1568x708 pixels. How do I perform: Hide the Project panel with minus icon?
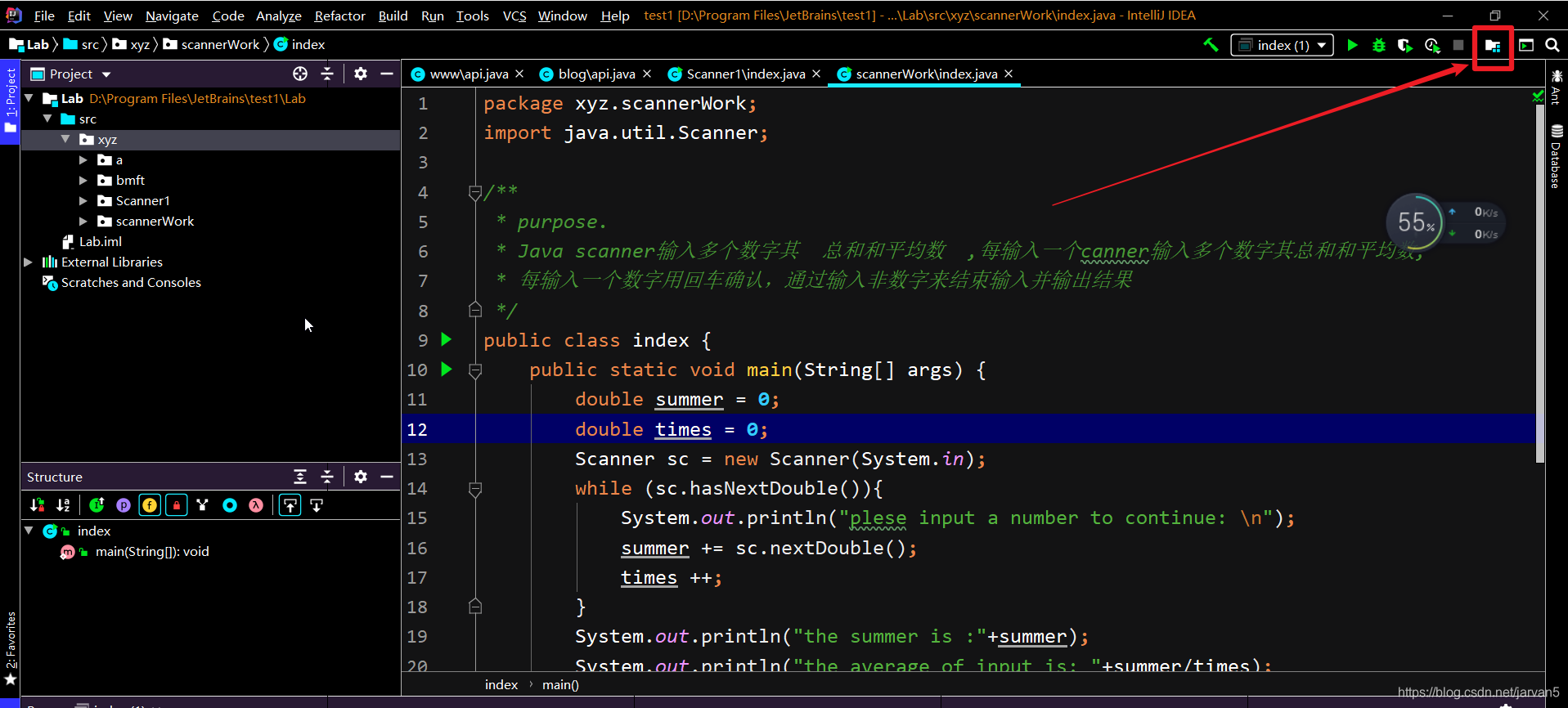point(387,74)
